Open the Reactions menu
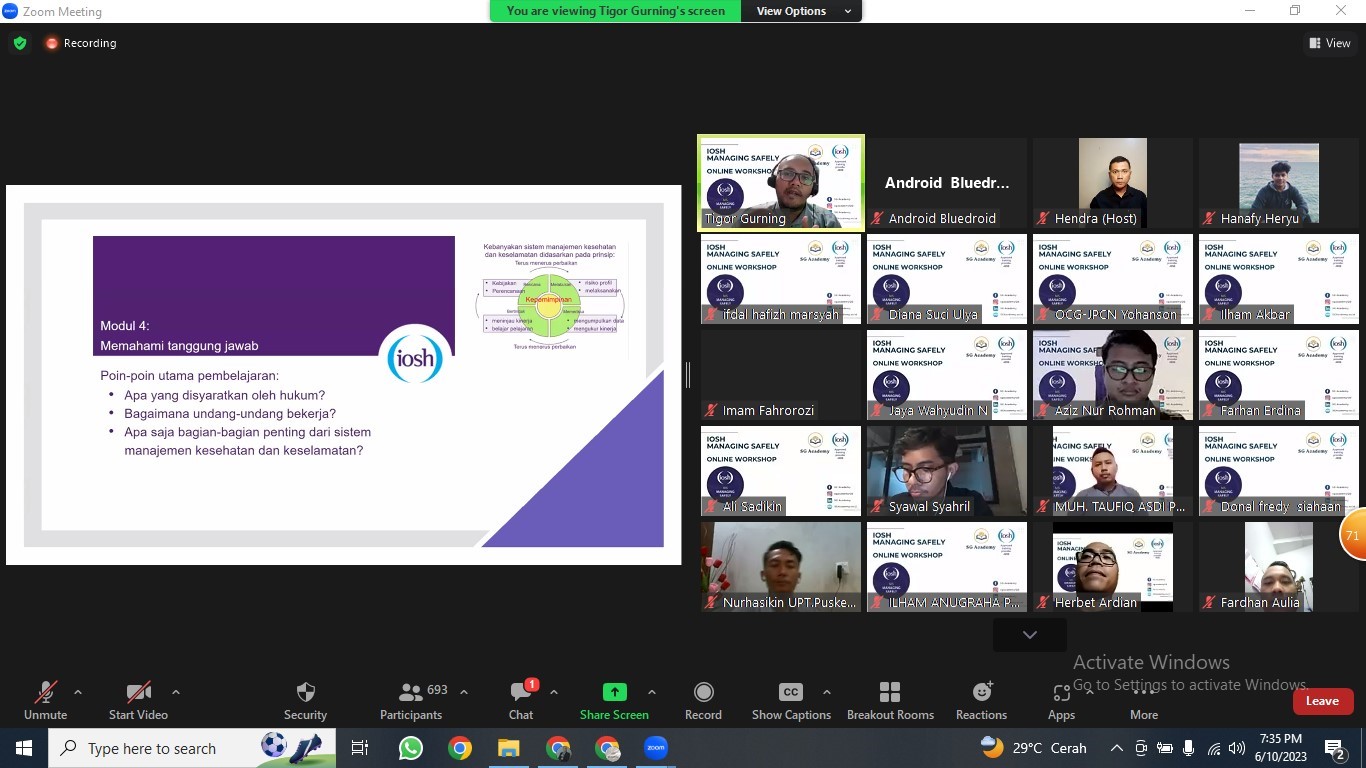This screenshot has width=1366, height=768. click(x=981, y=693)
